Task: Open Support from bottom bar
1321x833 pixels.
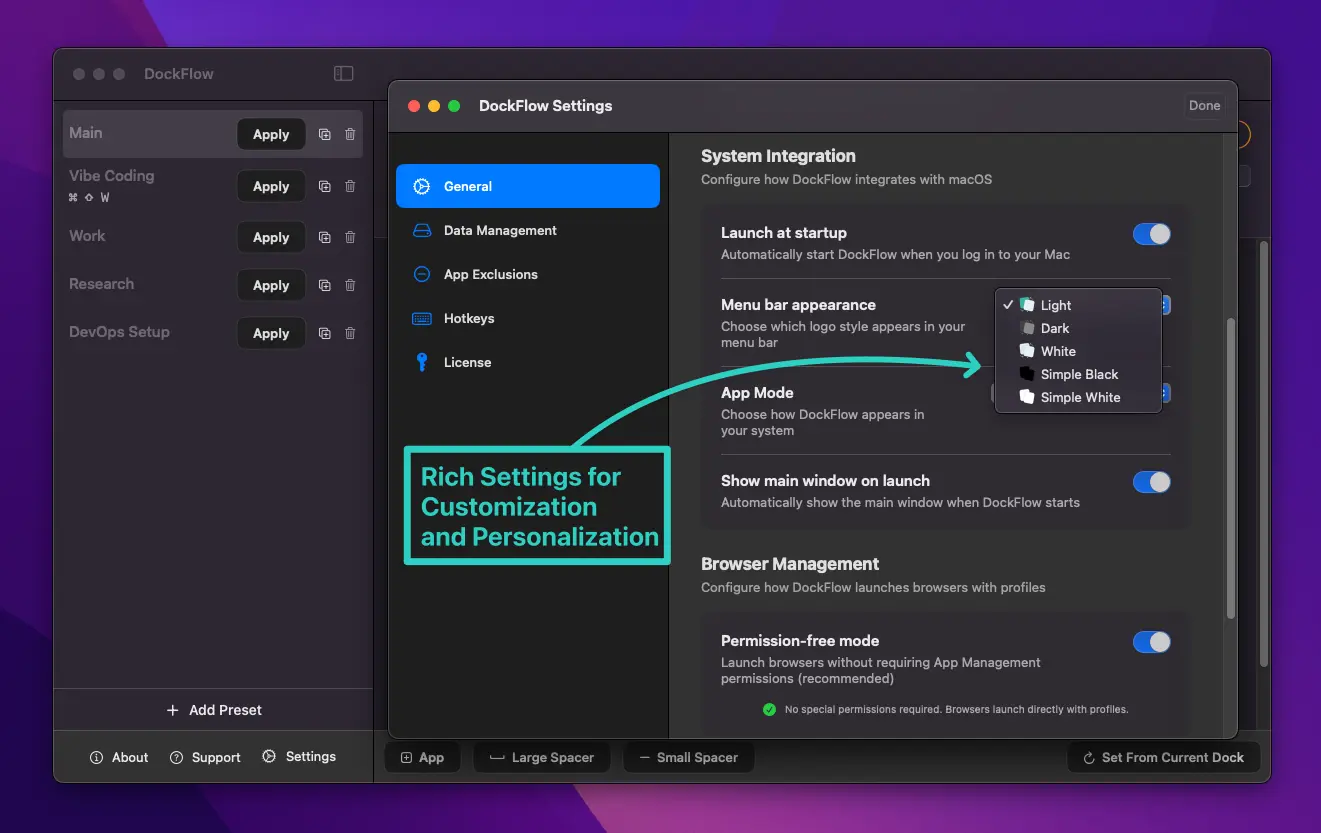Action: (205, 757)
